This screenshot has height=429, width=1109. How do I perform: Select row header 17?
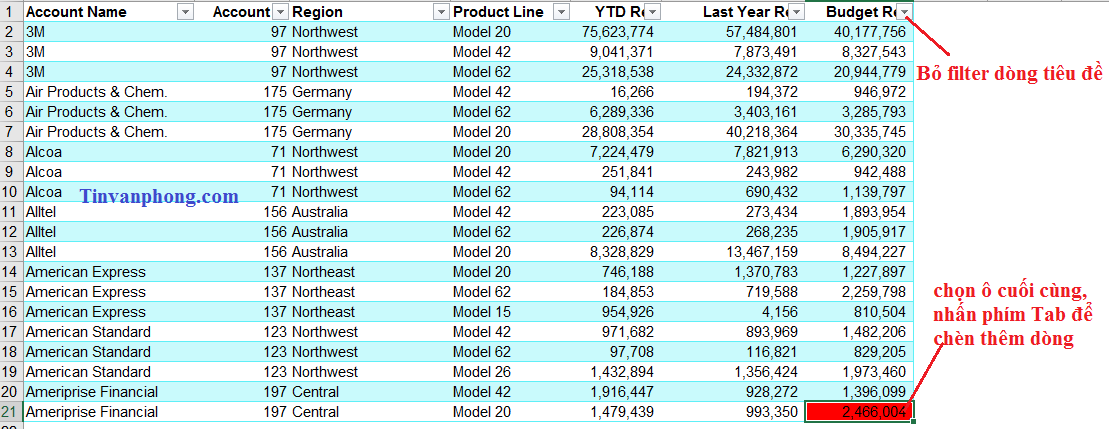click(11, 332)
